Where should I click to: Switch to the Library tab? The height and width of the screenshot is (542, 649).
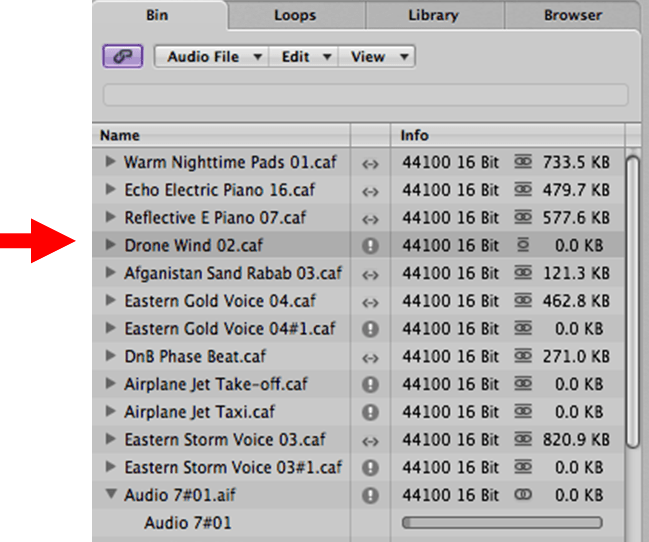[433, 15]
